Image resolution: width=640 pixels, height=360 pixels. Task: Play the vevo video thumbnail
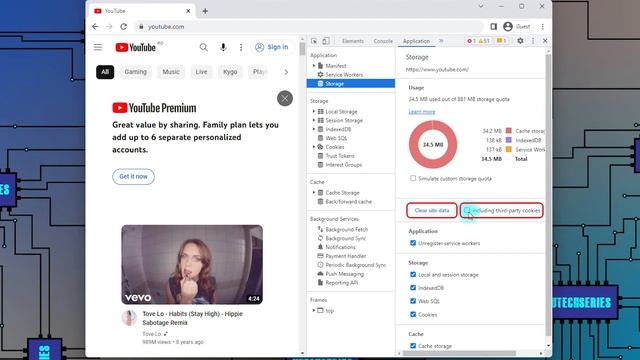click(192, 264)
